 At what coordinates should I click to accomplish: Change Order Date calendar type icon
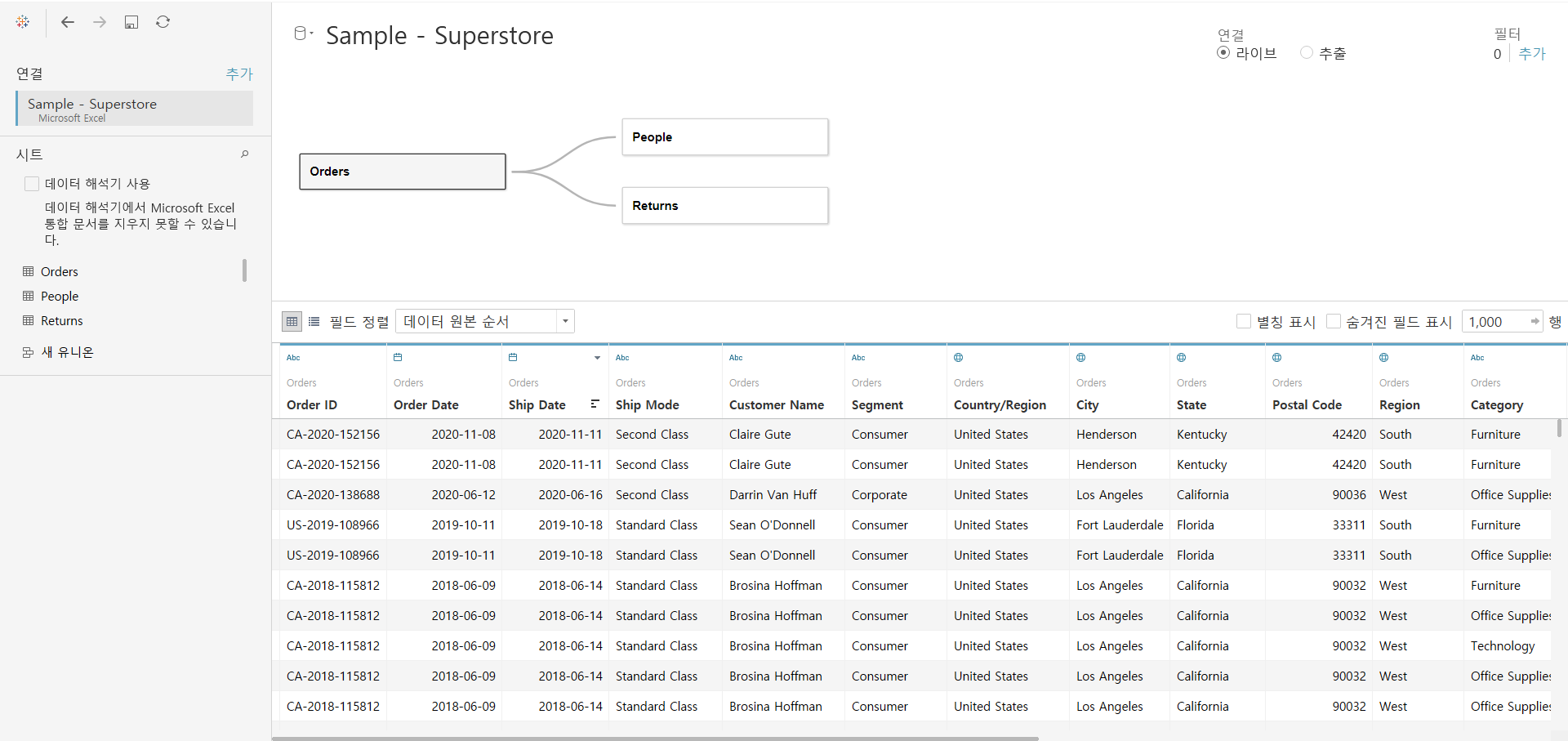pyautogui.click(x=398, y=357)
